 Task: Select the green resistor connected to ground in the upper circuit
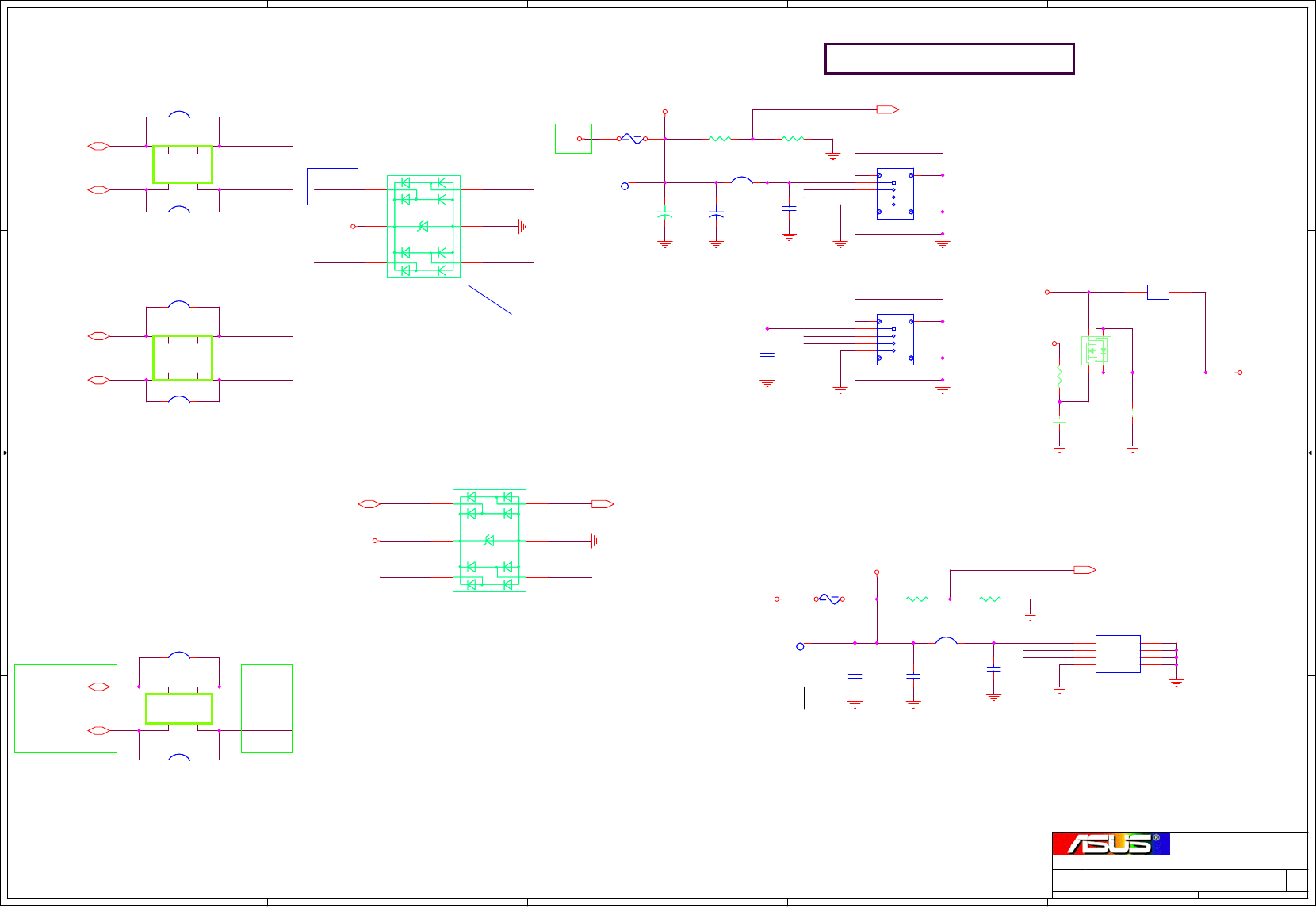793,139
